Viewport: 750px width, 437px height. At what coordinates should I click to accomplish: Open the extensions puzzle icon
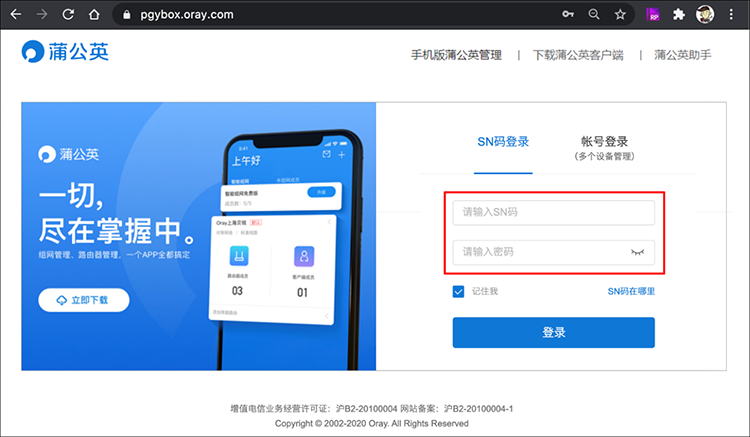point(679,14)
